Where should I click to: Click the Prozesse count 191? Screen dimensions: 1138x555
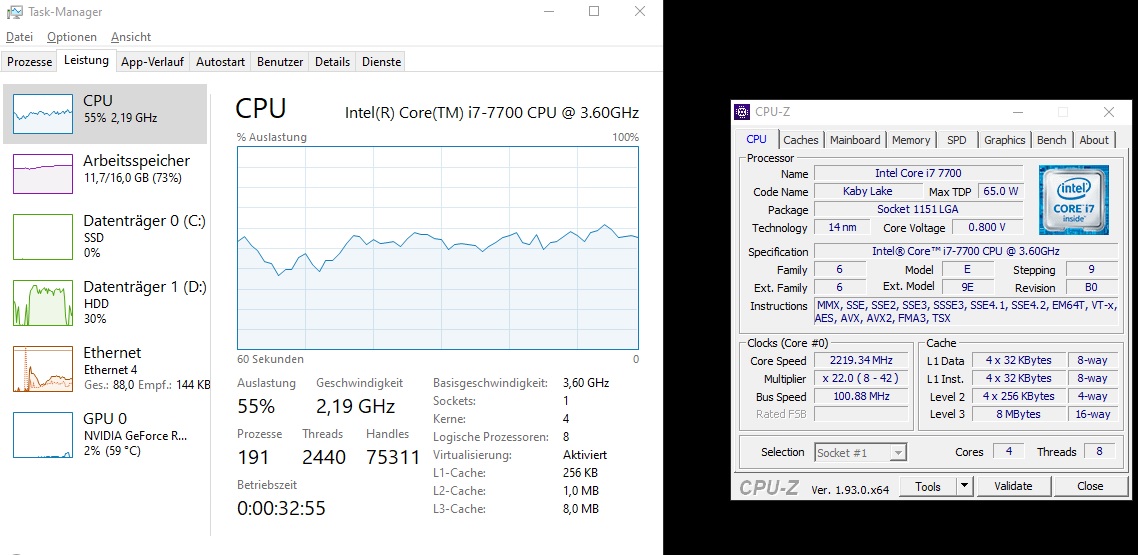click(x=253, y=458)
